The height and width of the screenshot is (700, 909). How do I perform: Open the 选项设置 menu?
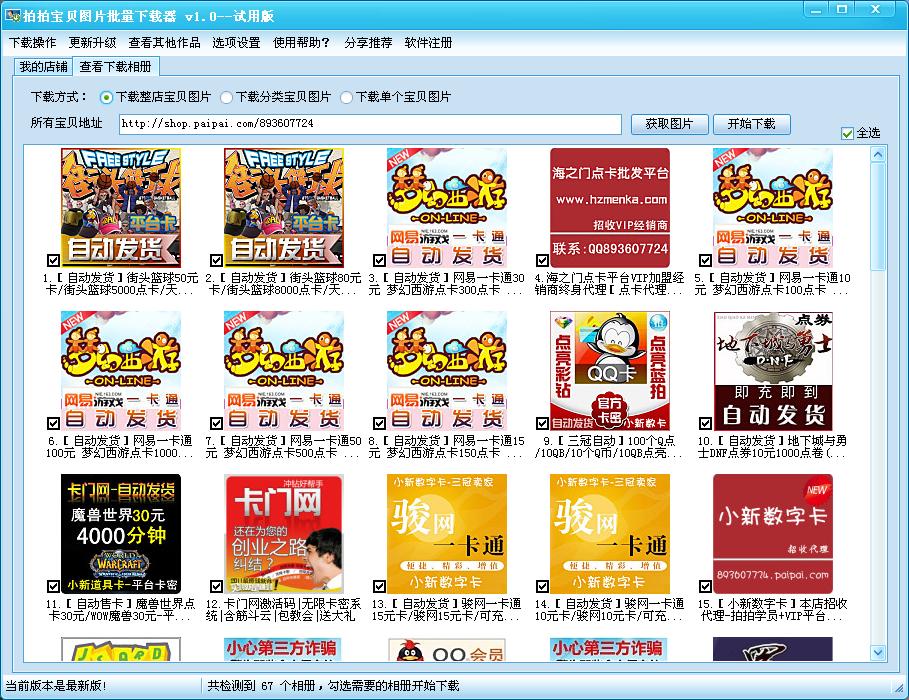click(236, 42)
